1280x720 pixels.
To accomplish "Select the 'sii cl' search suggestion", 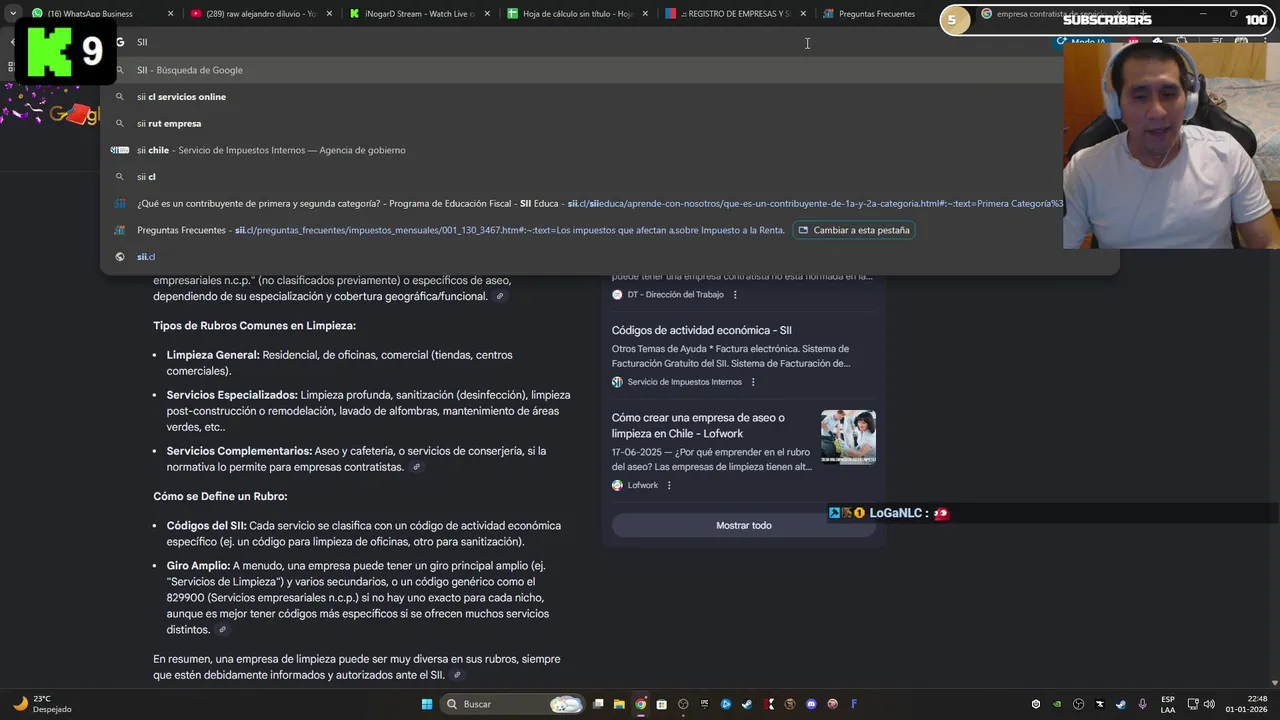I will pyautogui.click(x=580, y=177).
